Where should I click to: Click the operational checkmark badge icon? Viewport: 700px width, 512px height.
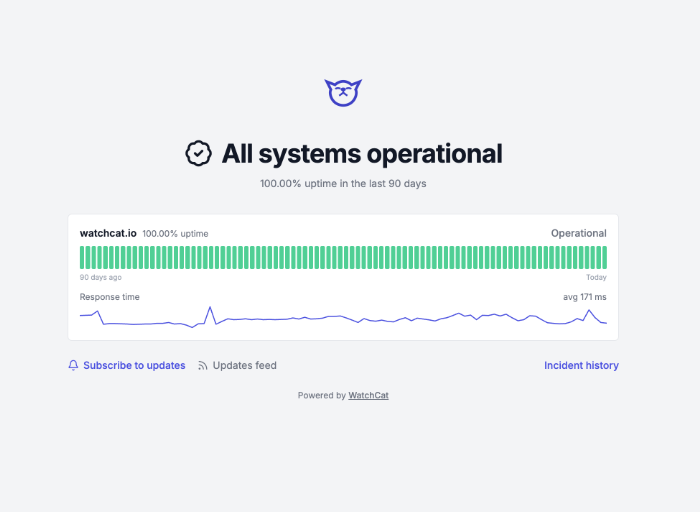point(198,154)
